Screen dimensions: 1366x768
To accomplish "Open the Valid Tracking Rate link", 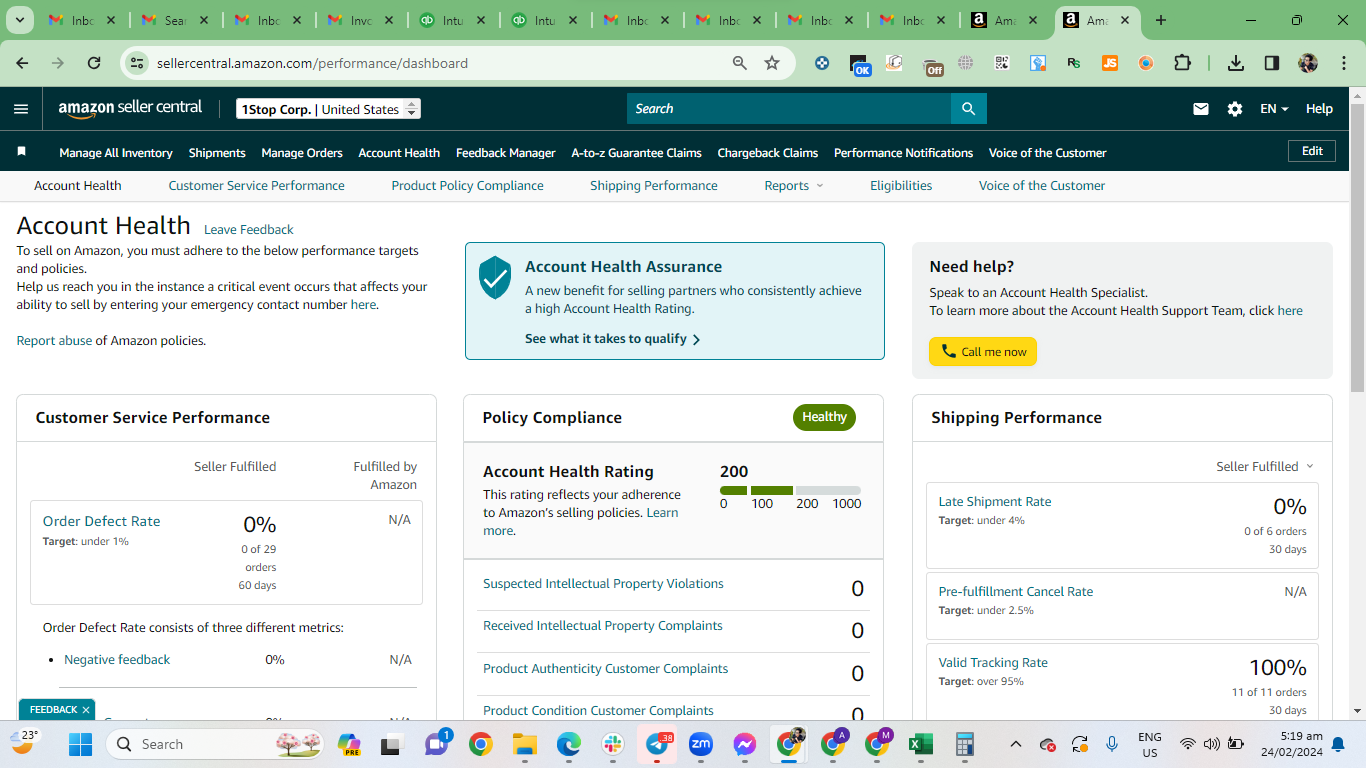I will click(x=993, y=663).
